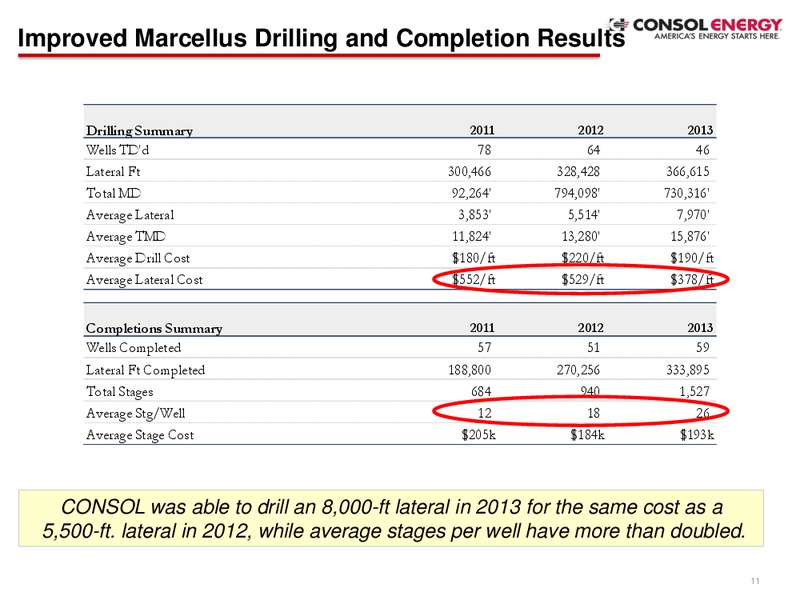Select the Average Lateral value 7,970'

(x=693, y=215)
